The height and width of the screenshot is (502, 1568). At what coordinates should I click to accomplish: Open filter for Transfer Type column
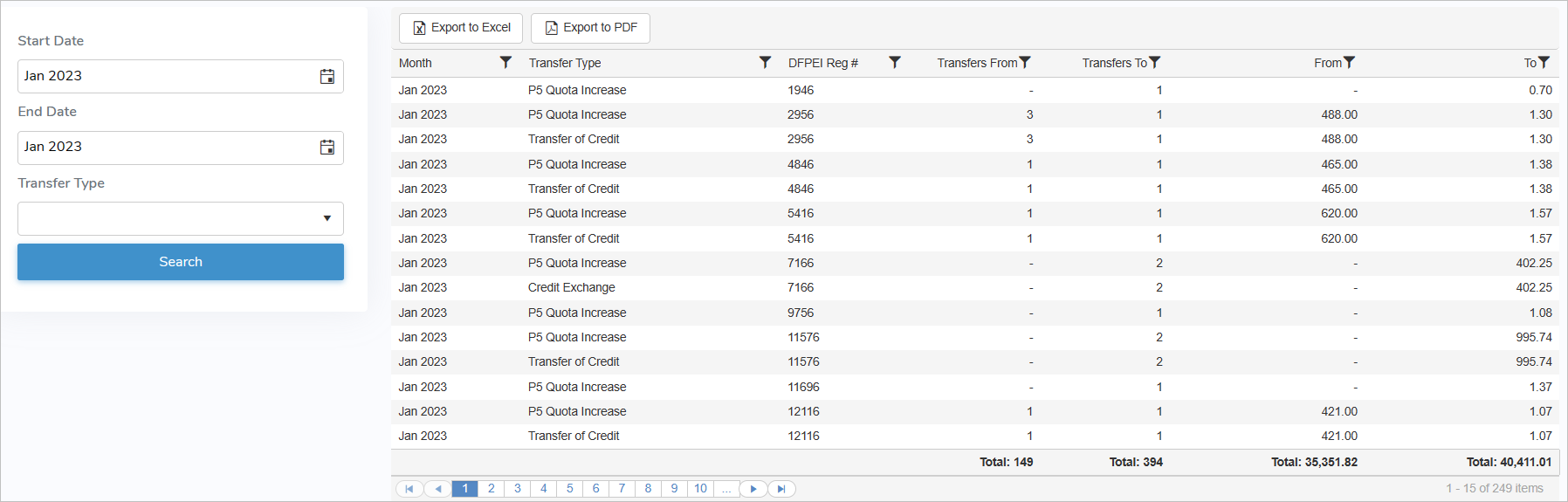point(765,63)
